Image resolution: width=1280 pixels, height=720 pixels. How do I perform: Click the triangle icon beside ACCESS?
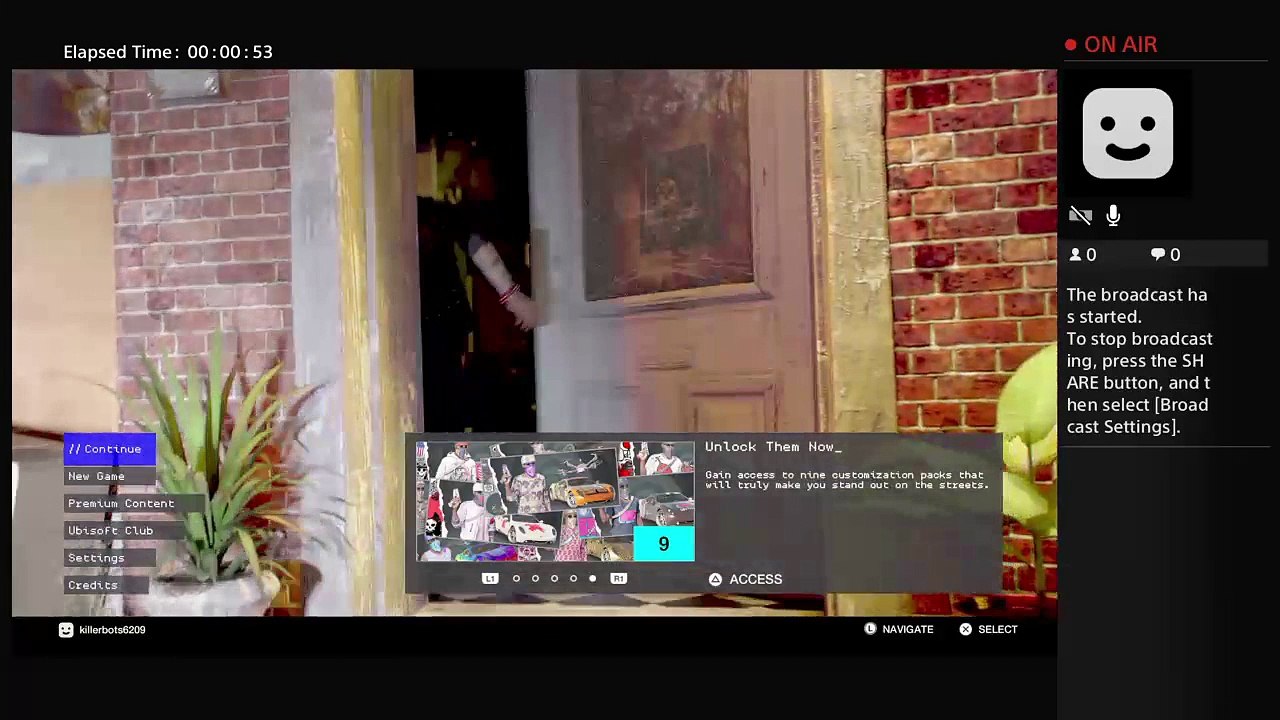coord(715,579)
